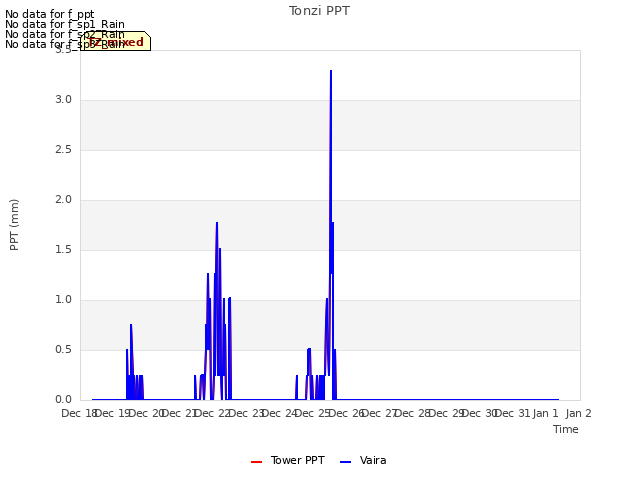Click the red Tower PPT legend swatch

(256, 462)
